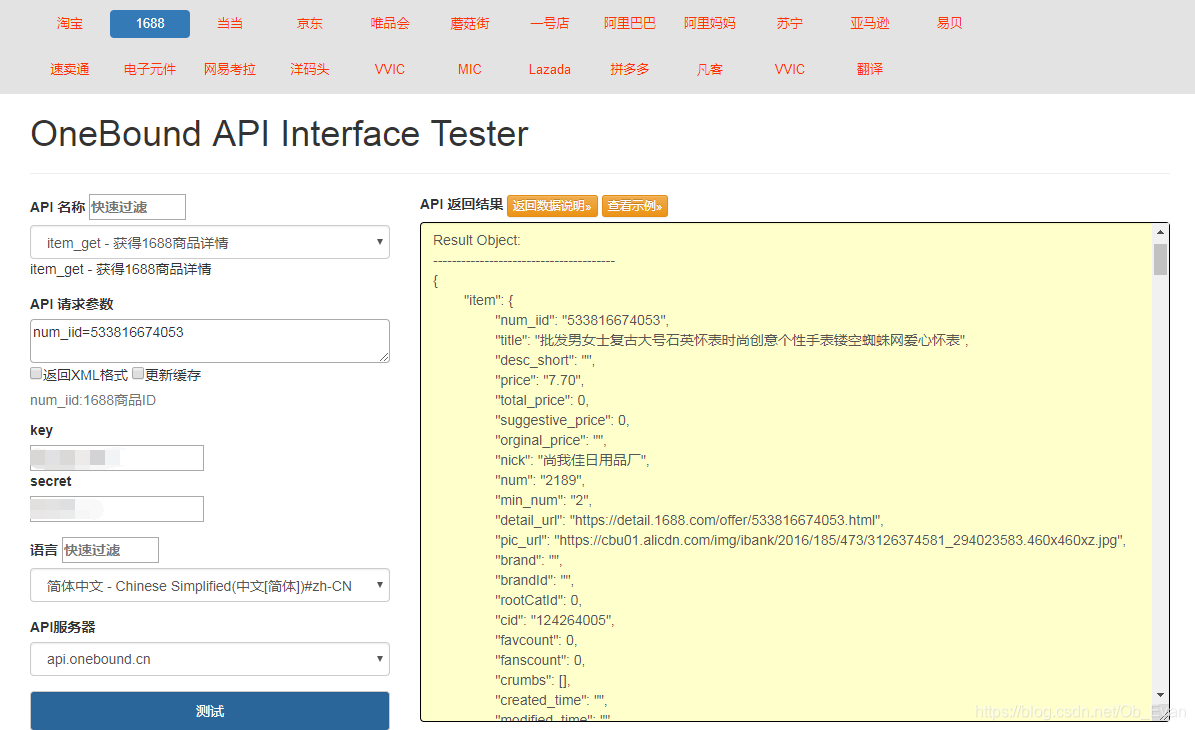
Task: Open the Lazada tab
Action: point(549,69)
